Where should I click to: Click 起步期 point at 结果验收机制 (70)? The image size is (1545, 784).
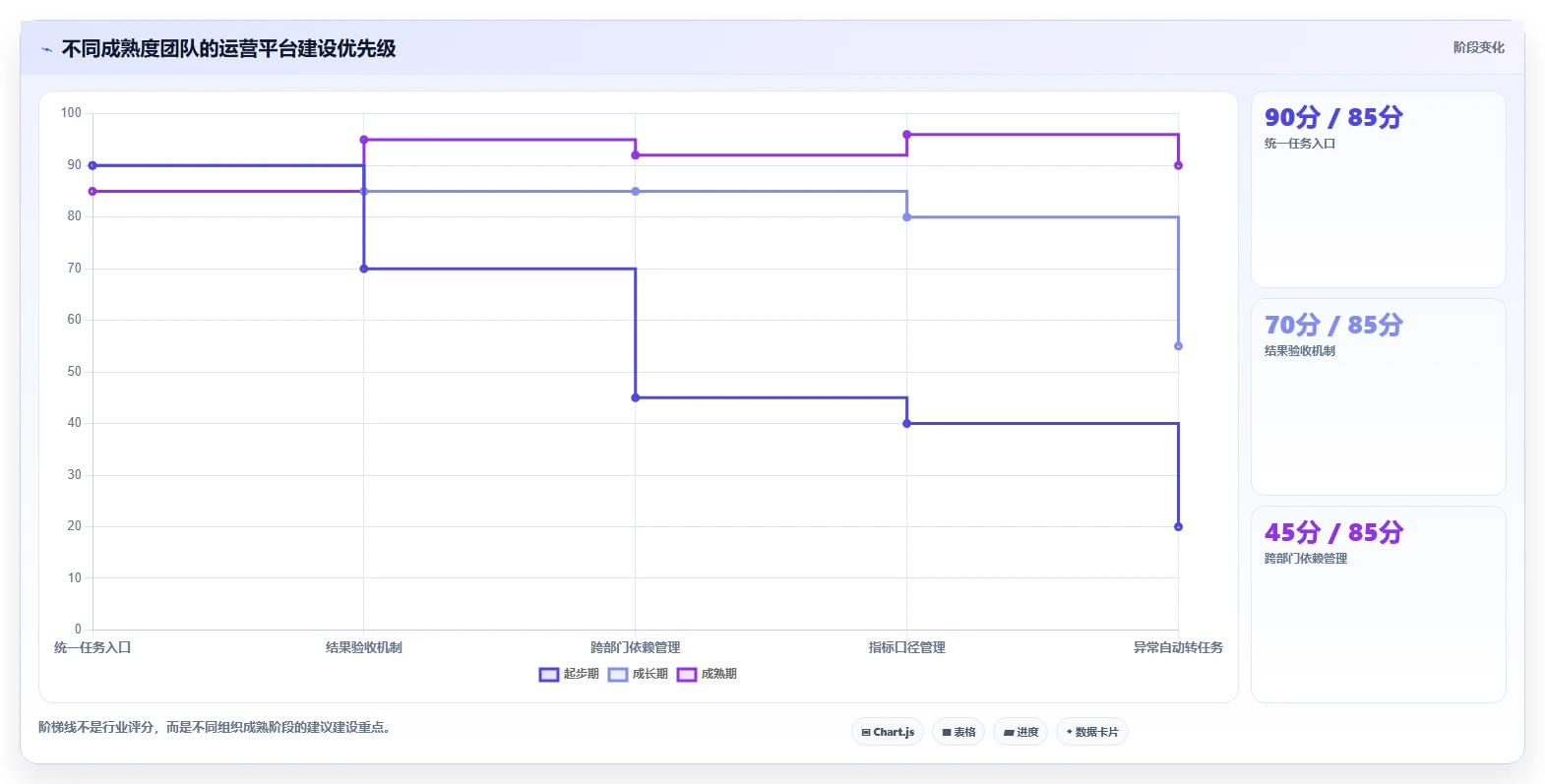pyautogui.click(x=364, y=269)
